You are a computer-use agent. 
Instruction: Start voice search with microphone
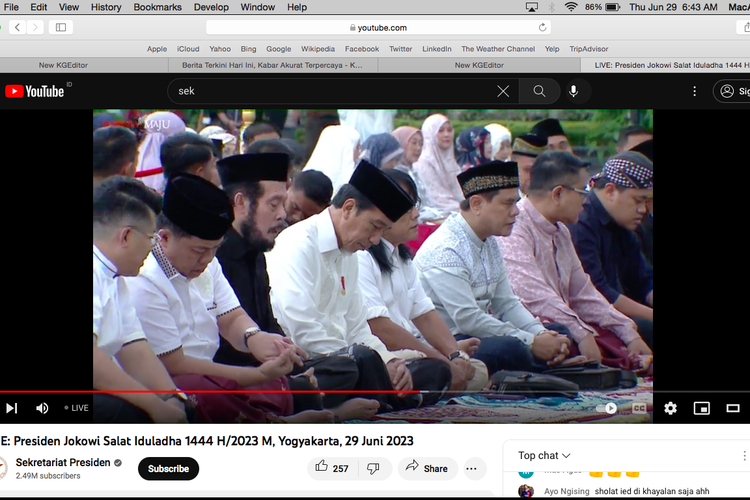[x=574, y=91]
